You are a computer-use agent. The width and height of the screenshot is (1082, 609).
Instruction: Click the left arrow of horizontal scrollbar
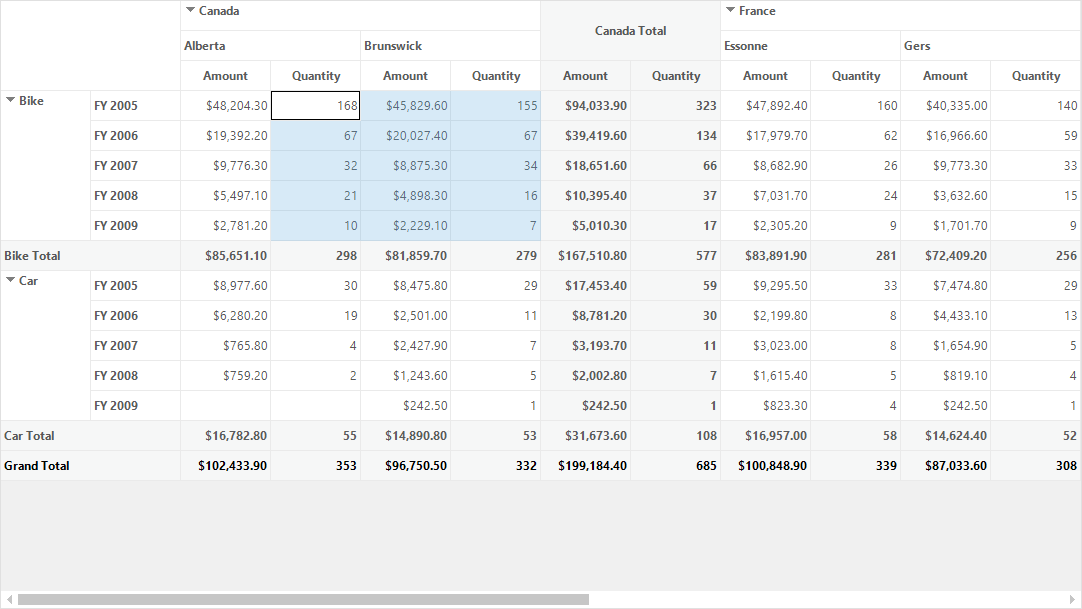(8, 599)
